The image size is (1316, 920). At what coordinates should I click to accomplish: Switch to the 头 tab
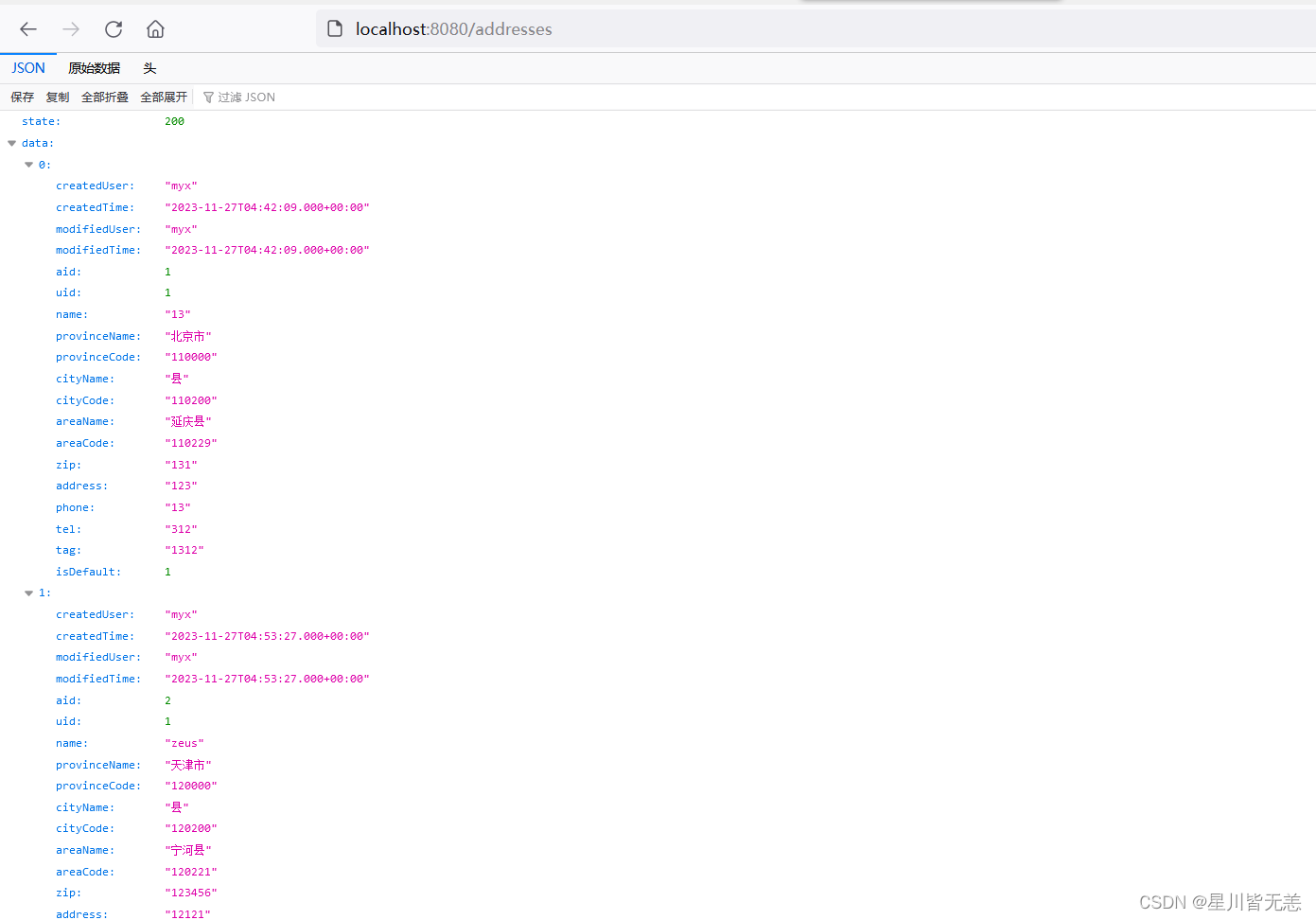click(149, 68)
